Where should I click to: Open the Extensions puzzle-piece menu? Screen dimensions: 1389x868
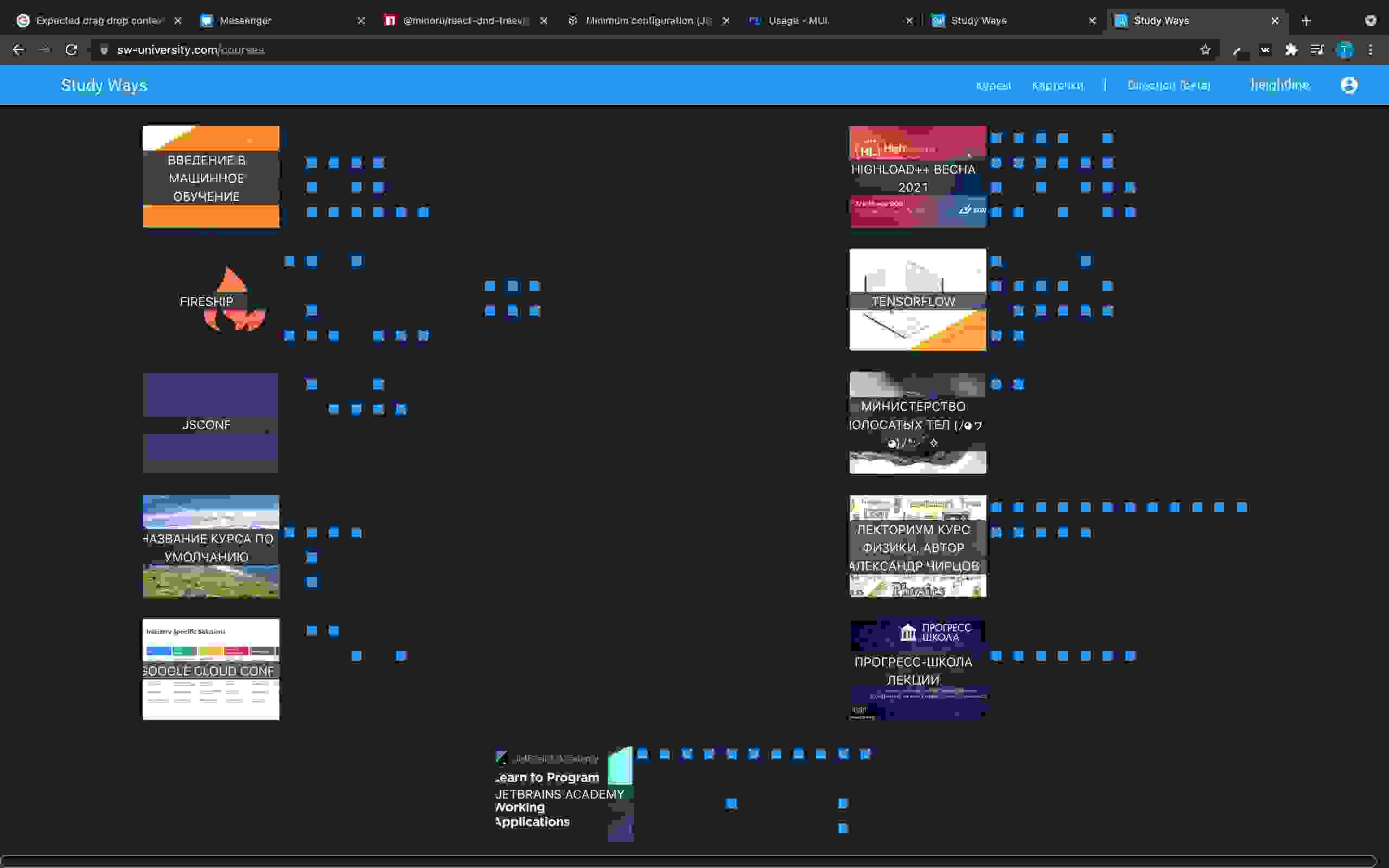coord(1291,50)
